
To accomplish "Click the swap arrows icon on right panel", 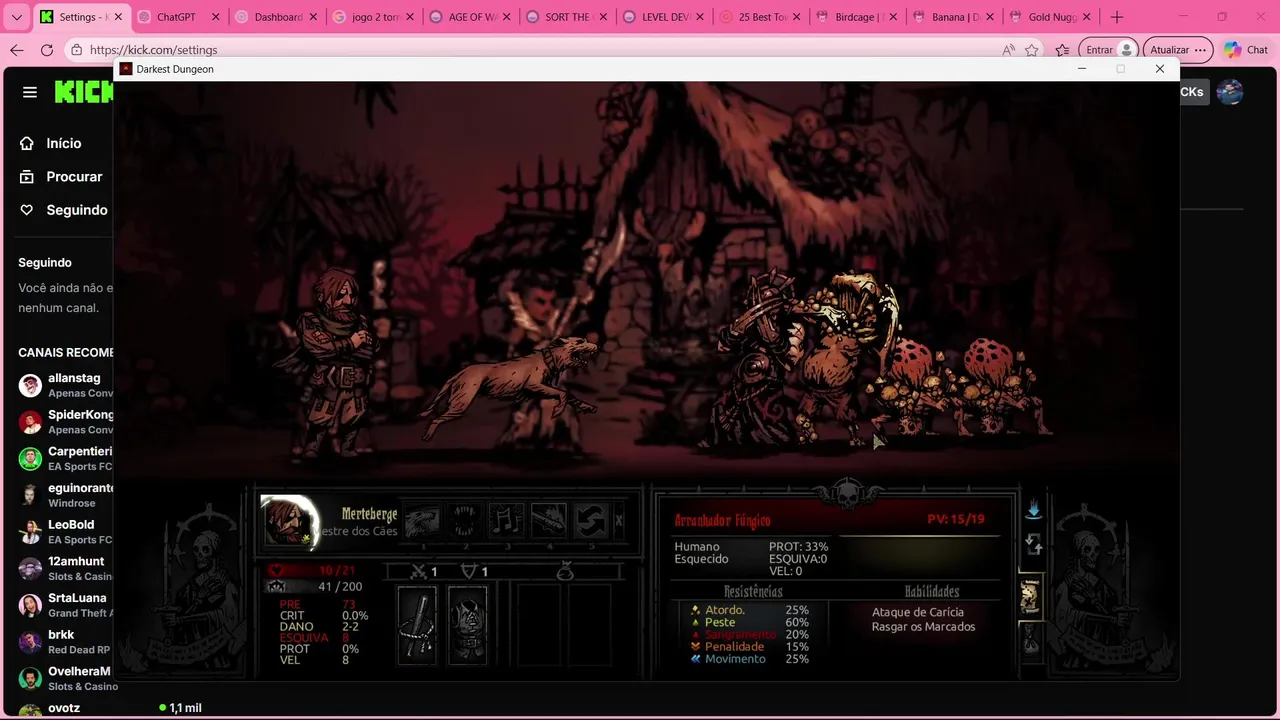I will pyautogui.click(x=1033, y=545).
